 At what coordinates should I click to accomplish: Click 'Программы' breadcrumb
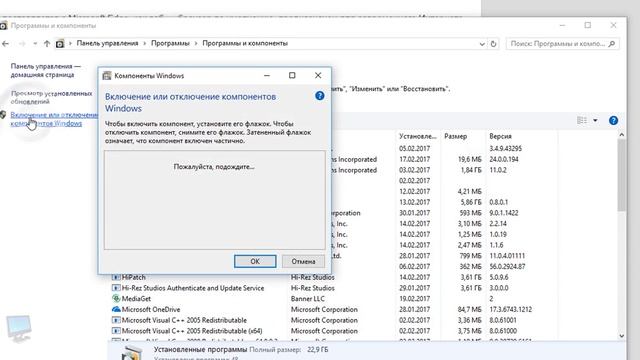point(170,43)
